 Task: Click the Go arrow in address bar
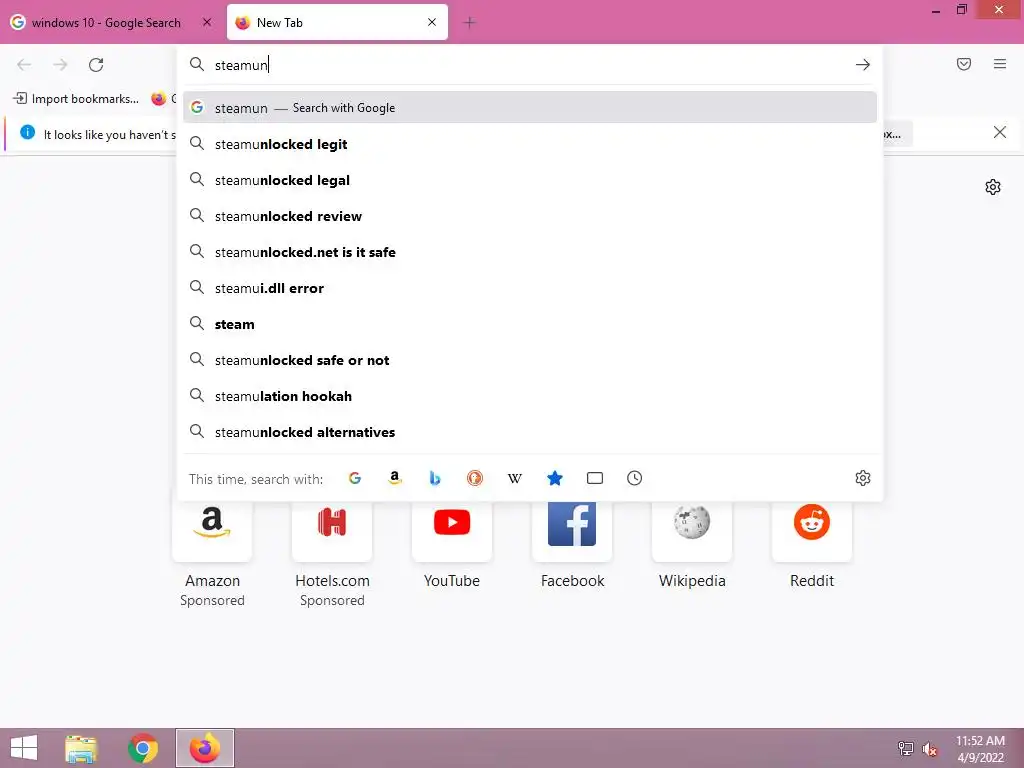click(863, 65)
